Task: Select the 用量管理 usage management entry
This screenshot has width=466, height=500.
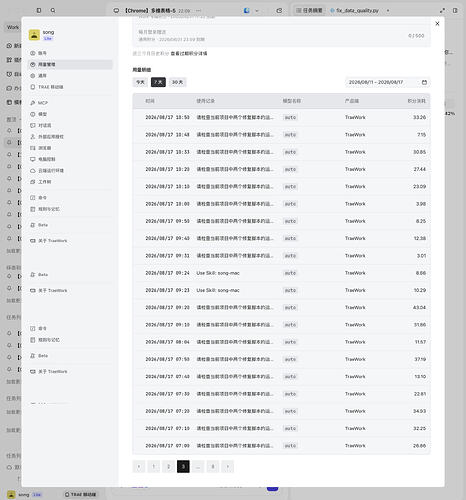Action: coord(70,64)
